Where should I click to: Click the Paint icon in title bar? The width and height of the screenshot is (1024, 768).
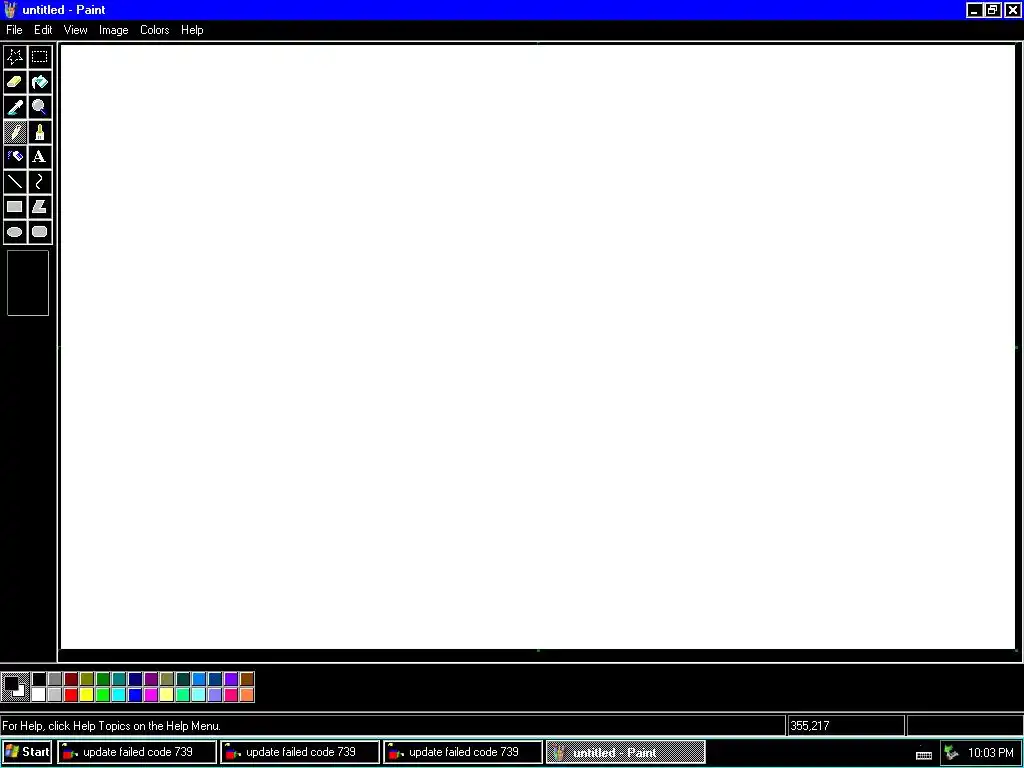[x=10, y=10]
